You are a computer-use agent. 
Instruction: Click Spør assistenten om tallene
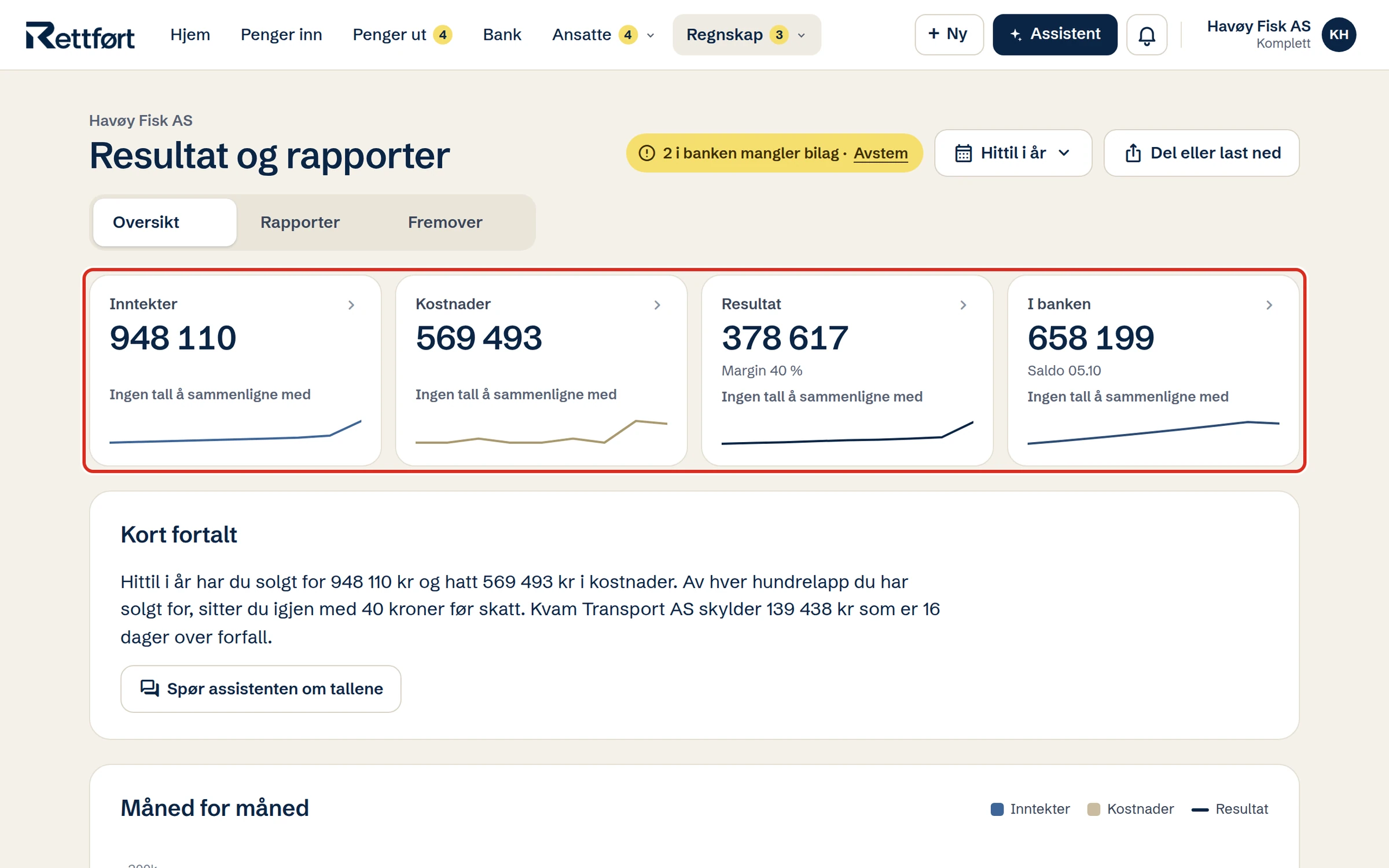[260, 688]
